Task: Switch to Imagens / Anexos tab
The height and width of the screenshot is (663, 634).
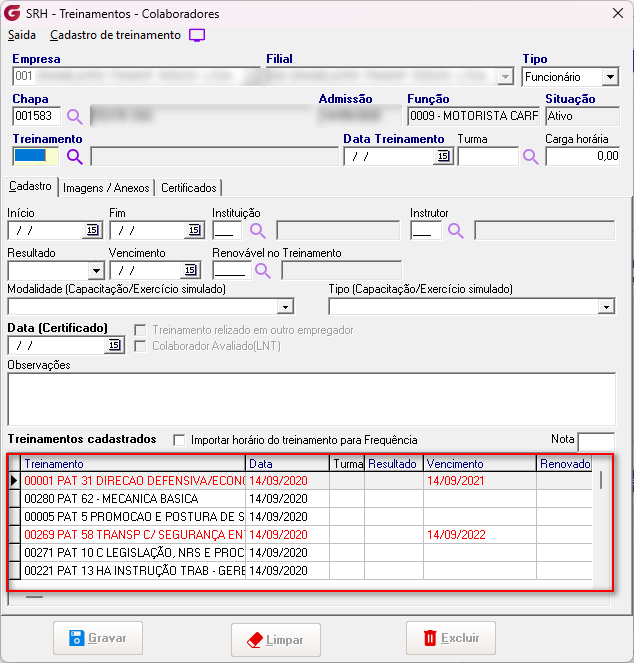Action: pyautogui.click(x=106, y=188)
